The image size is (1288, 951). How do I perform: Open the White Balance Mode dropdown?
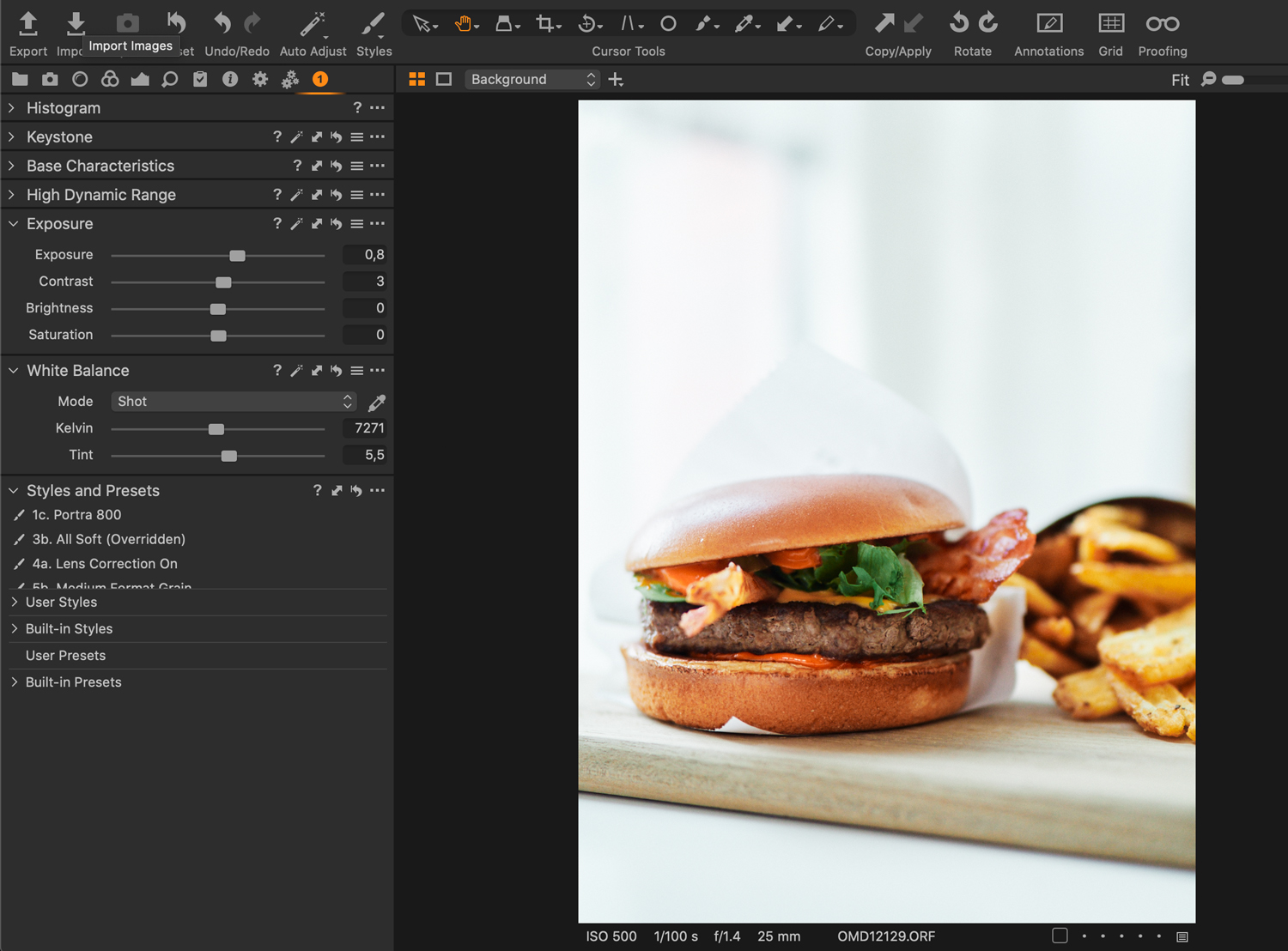(234, 402)
